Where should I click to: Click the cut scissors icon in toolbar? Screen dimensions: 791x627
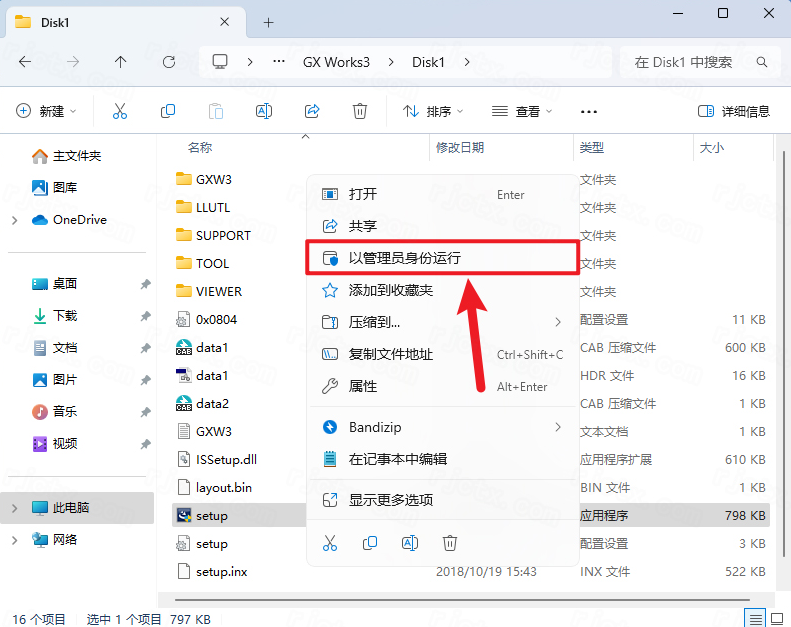[x=120, y=111]
